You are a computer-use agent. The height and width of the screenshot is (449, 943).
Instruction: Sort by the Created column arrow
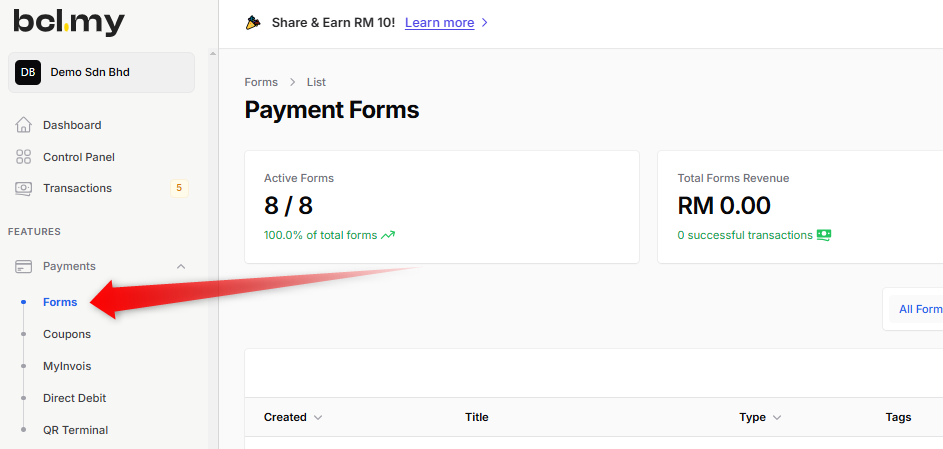318,417
